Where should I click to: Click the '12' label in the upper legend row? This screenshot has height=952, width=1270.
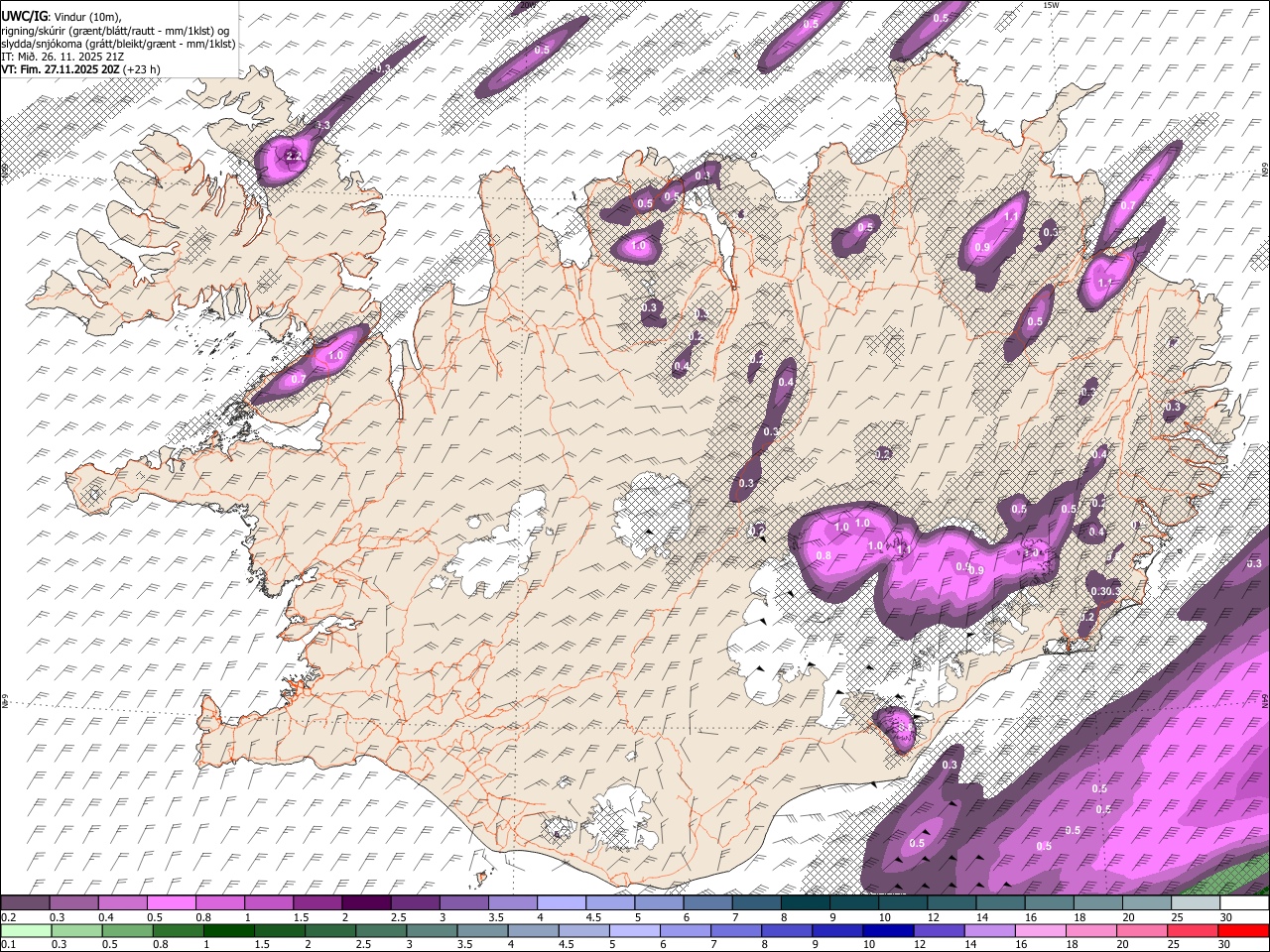(x=934, y=917)
